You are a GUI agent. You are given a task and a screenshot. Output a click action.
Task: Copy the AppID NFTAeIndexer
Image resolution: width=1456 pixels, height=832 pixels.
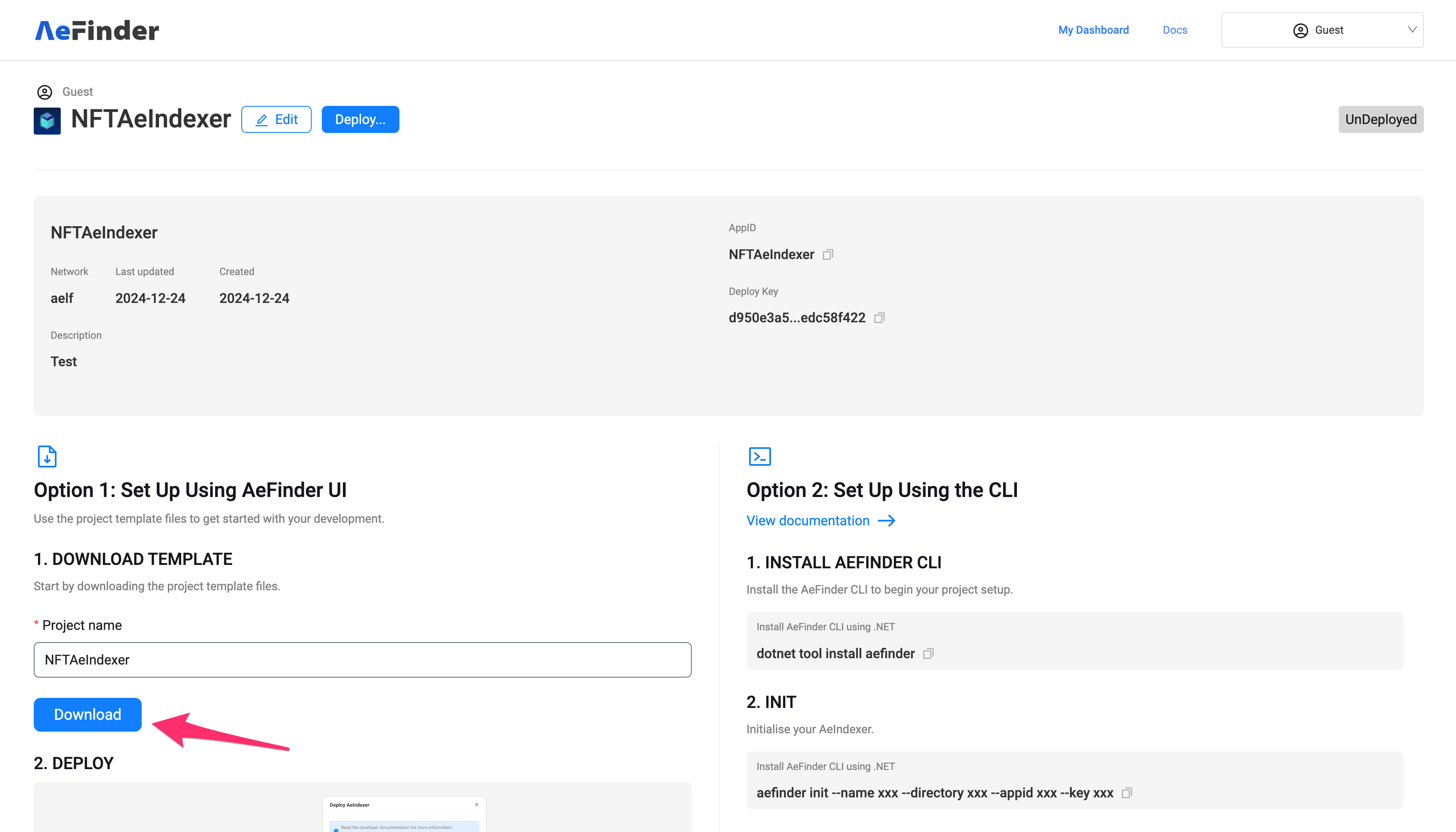pyautogui.click(x=828, y=254)
